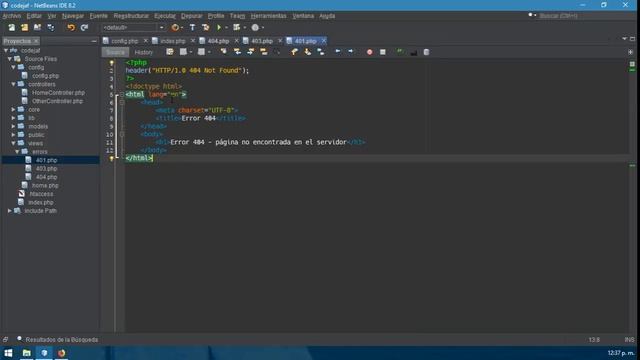
Task: Click the Stop Macro Recording icon
Action: 382,52
